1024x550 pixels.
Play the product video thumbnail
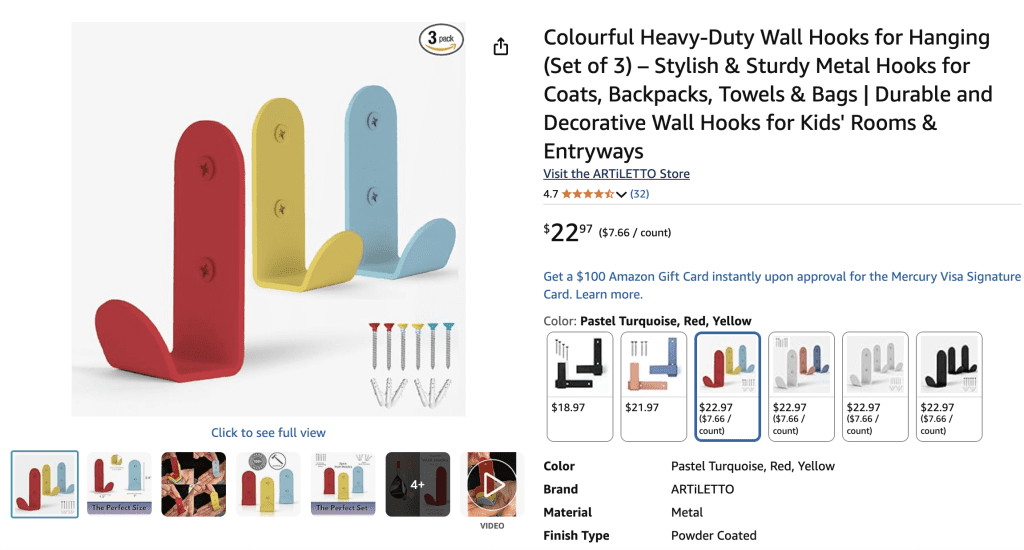click(x=492, y=485)
